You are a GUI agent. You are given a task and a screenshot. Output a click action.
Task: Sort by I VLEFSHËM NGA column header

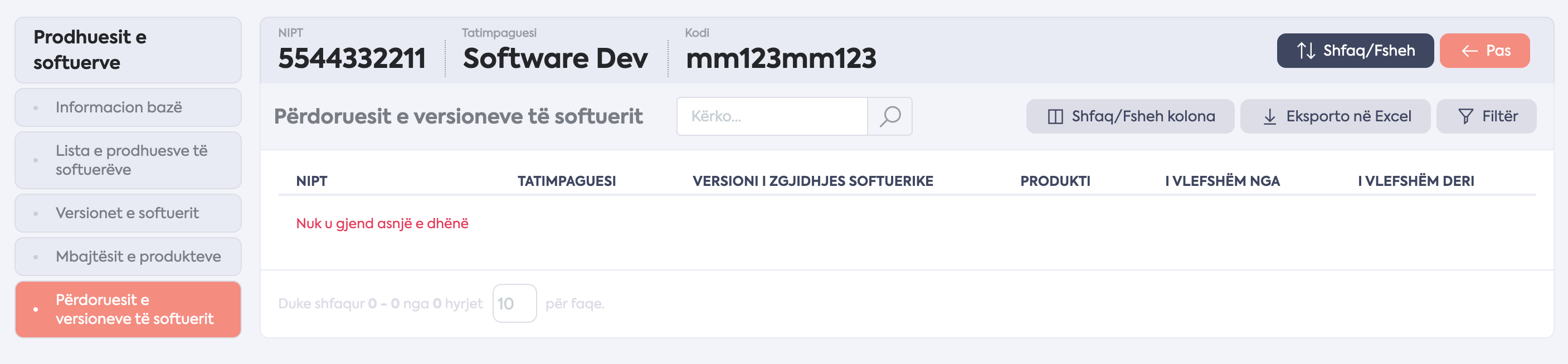[x=1223, y=181]
